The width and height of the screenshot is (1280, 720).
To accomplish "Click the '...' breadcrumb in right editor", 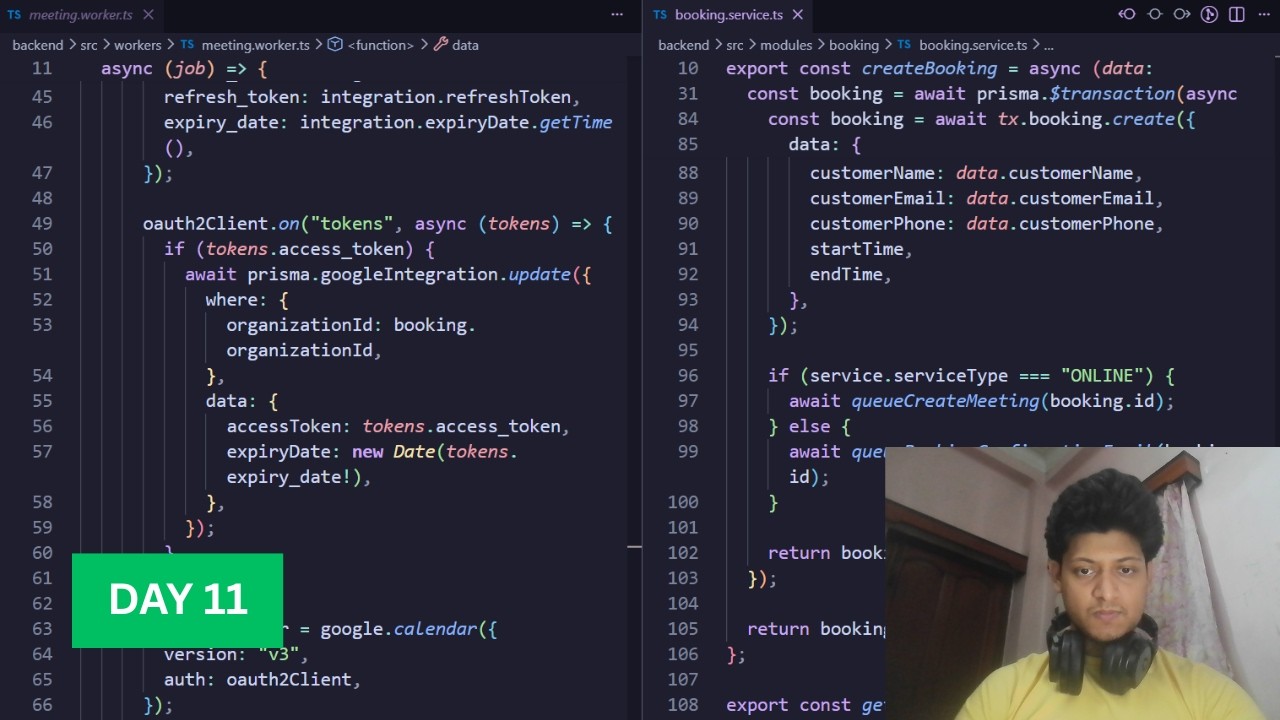I will (x=1048, y=45).
